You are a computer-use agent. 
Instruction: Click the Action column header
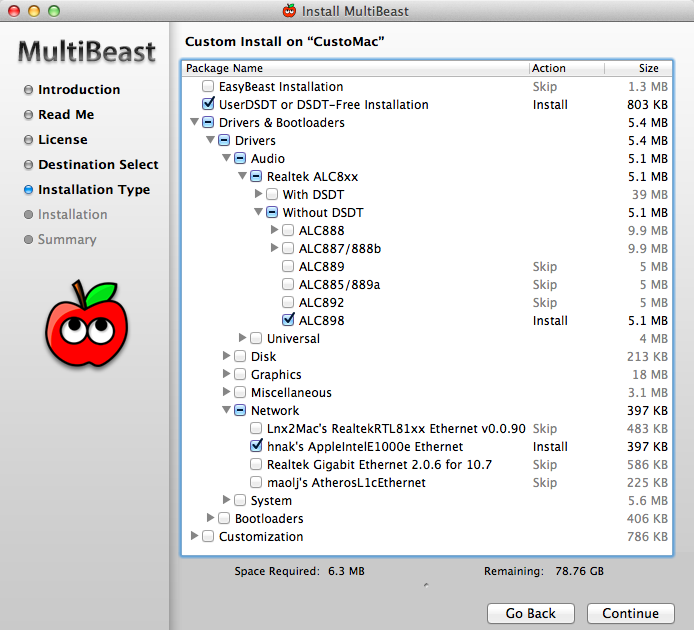pyautogui.click(x=567, y=68)
